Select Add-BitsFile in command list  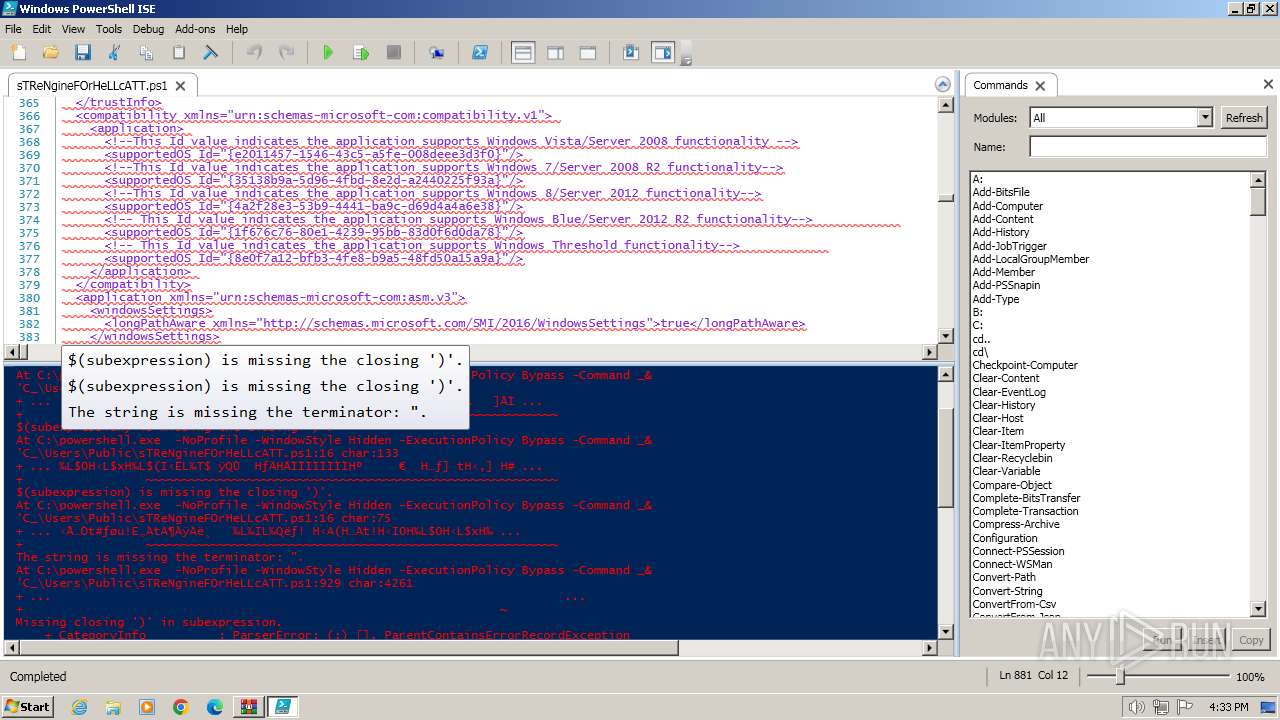(x=1001, y=192)
